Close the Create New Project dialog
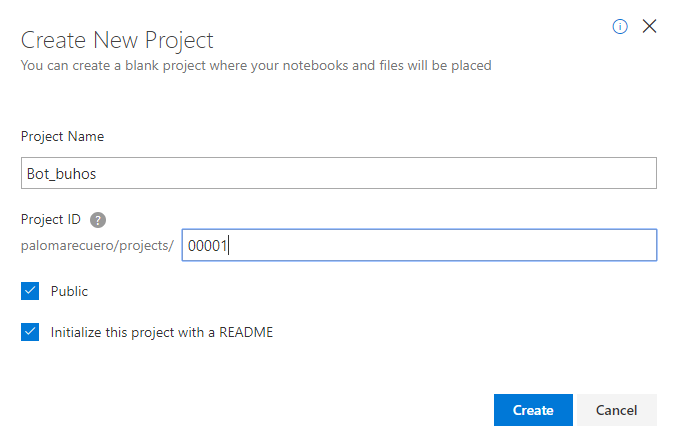The width and height of the screenshot is (682, 438). click(649, 26)
